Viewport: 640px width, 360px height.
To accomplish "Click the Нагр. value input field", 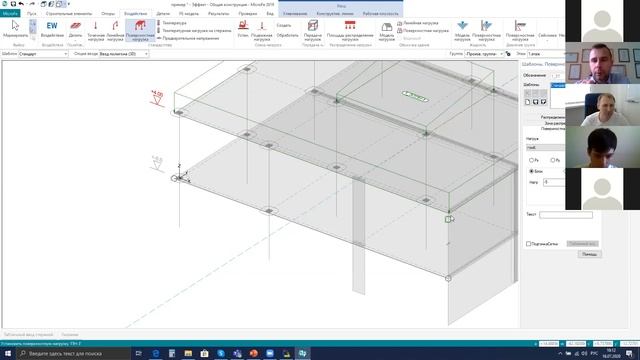I will [554, 182].
